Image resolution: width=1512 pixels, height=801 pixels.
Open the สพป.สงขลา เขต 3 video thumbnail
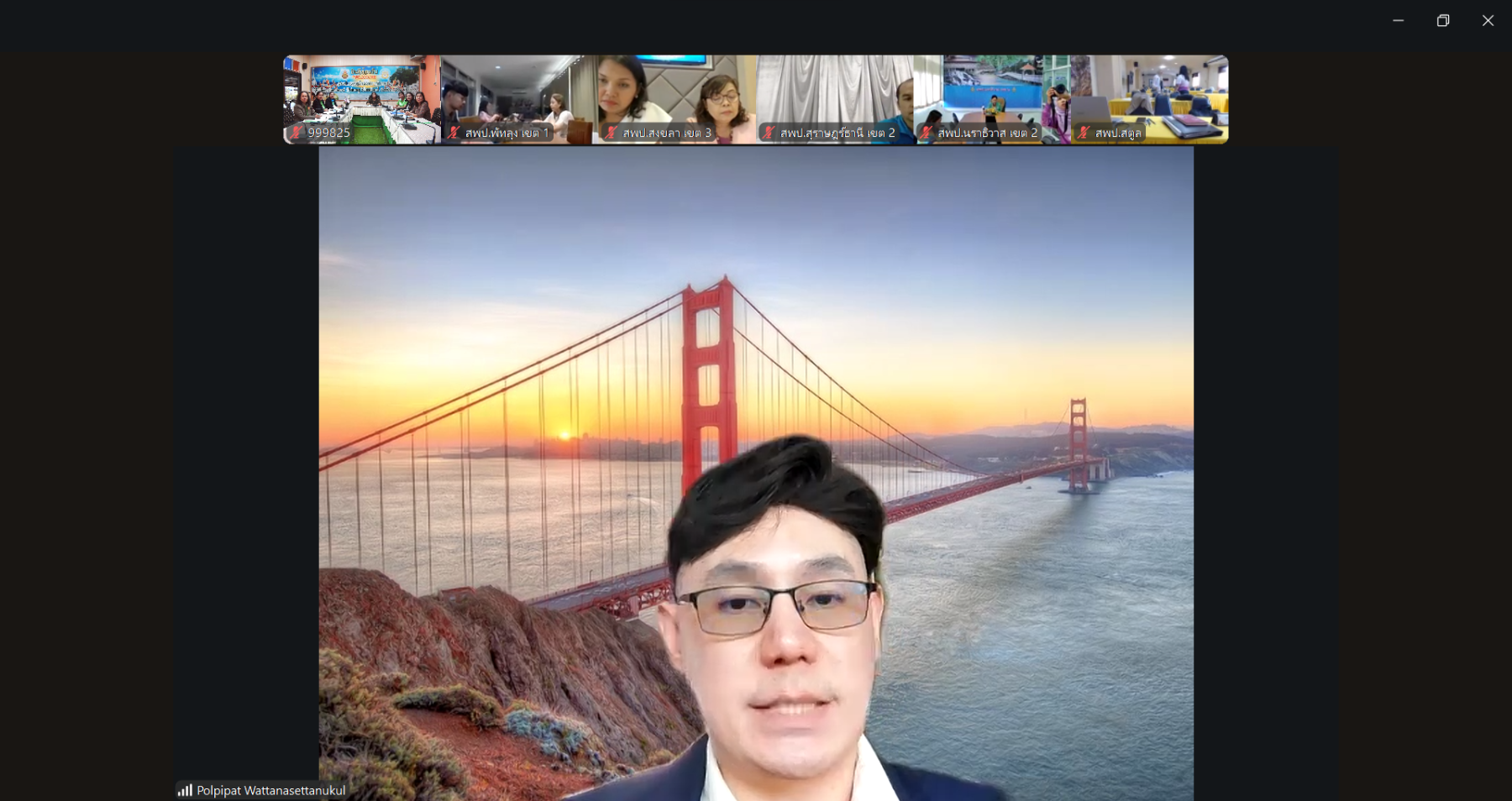677,92
